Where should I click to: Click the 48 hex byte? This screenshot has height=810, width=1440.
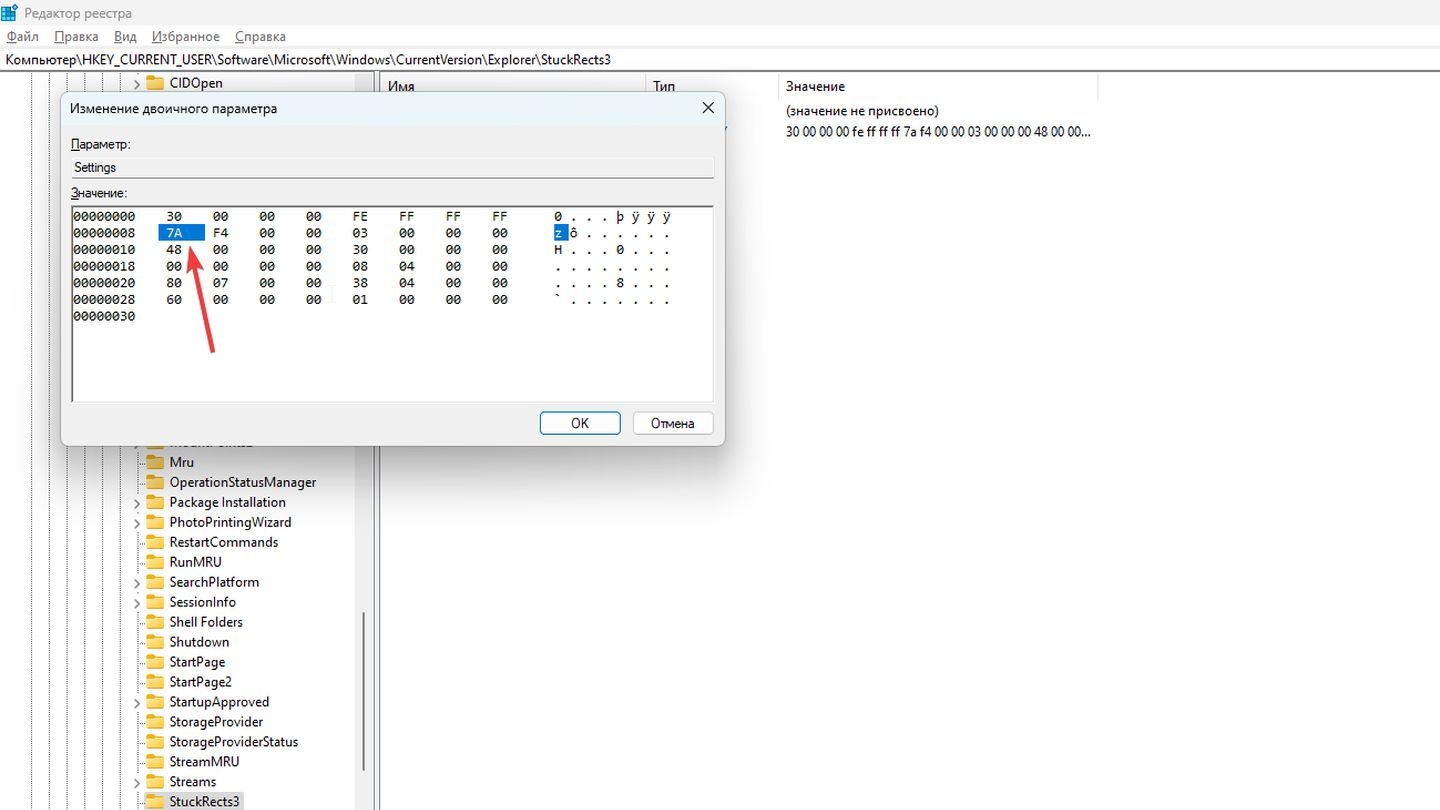tap(174, 250)
